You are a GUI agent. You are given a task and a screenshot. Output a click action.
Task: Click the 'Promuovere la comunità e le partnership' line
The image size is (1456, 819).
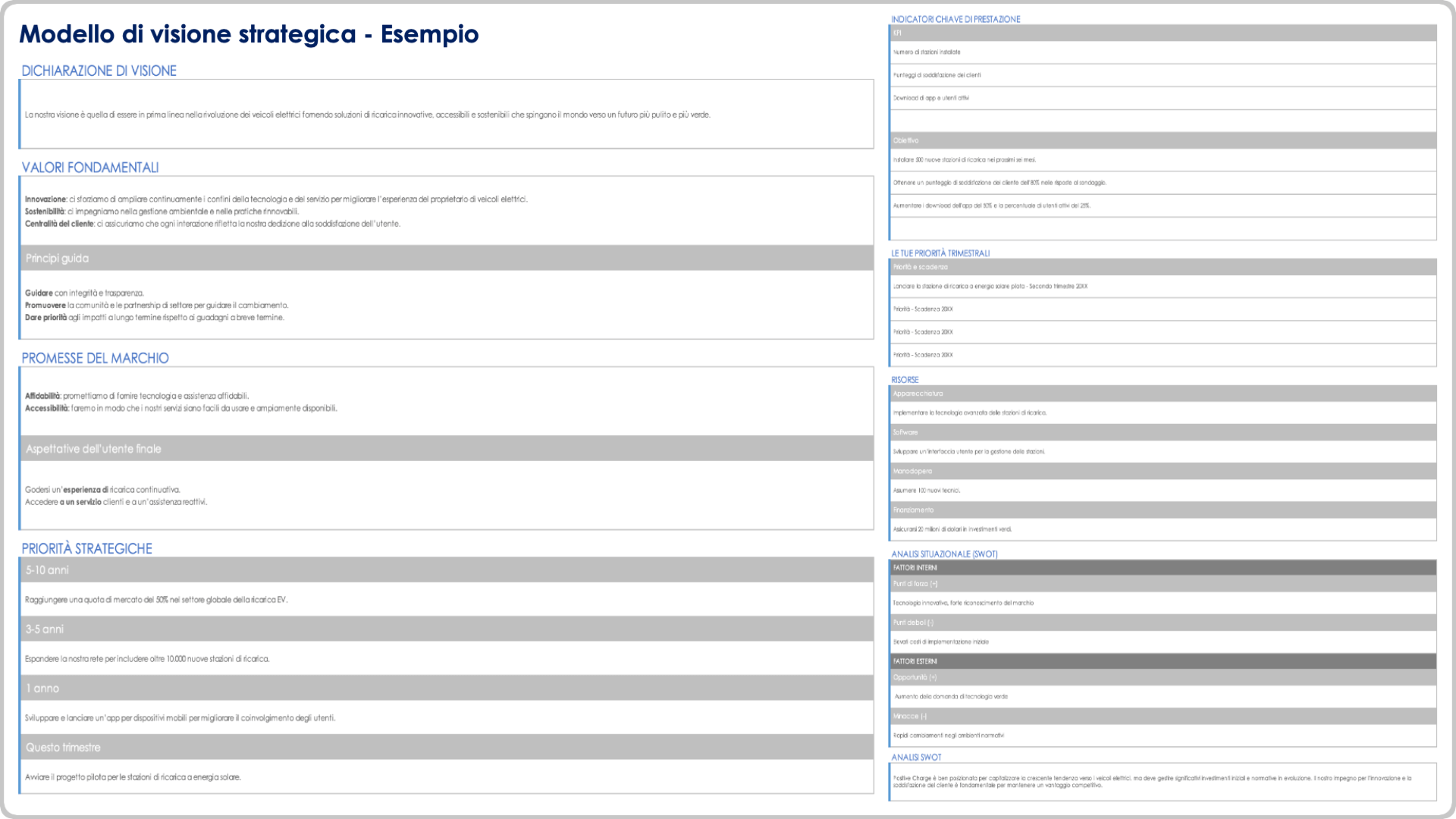click(x=157, y=306)
